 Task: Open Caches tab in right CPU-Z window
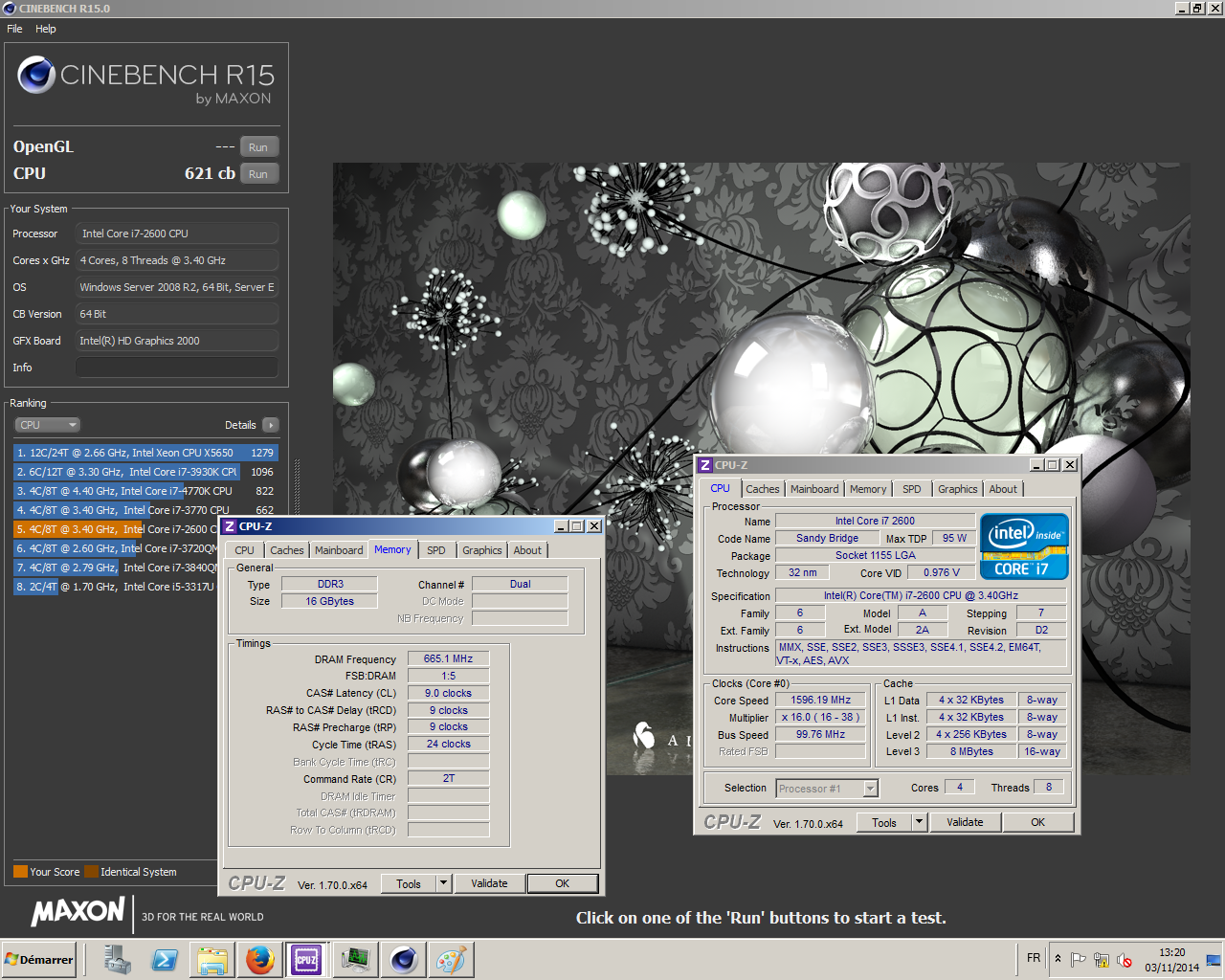click(763, 489)
